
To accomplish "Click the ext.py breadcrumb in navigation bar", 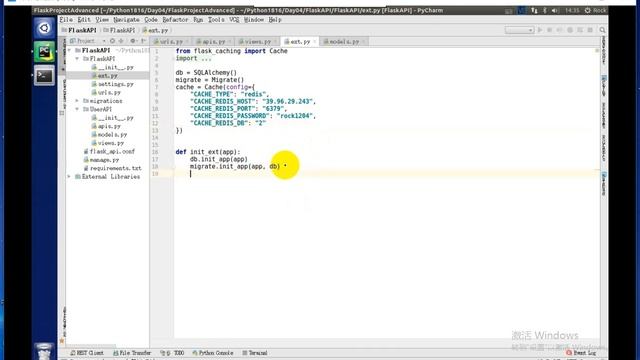I will 155,30.
